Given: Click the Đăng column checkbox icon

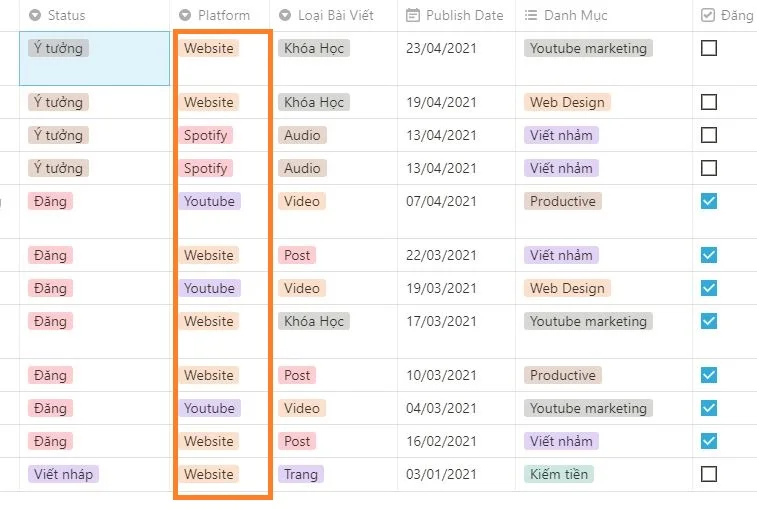Looking at the screenshot, I should (708, 15).
